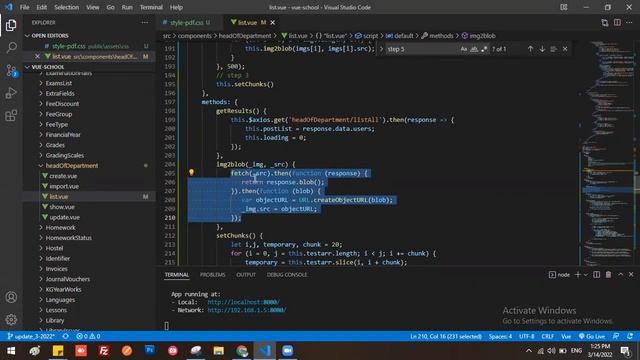Open Photoshop from Windows taskbar
Viewport: 640px width, 360px height.
(x=150, y=351)
